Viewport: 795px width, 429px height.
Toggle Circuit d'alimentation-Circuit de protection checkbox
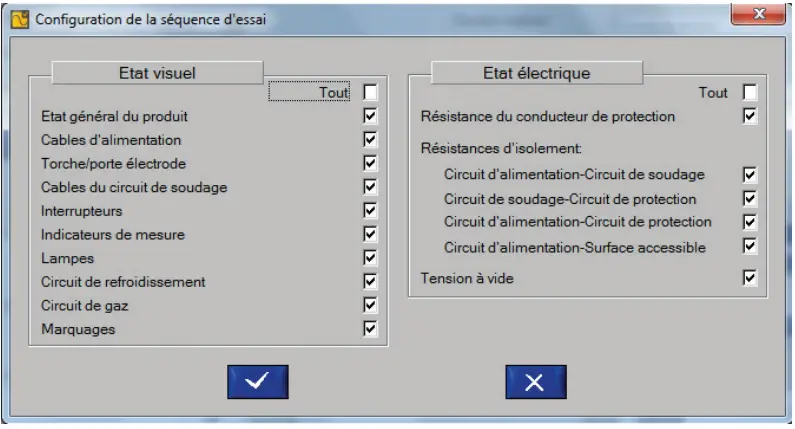[x=749, y=222]
